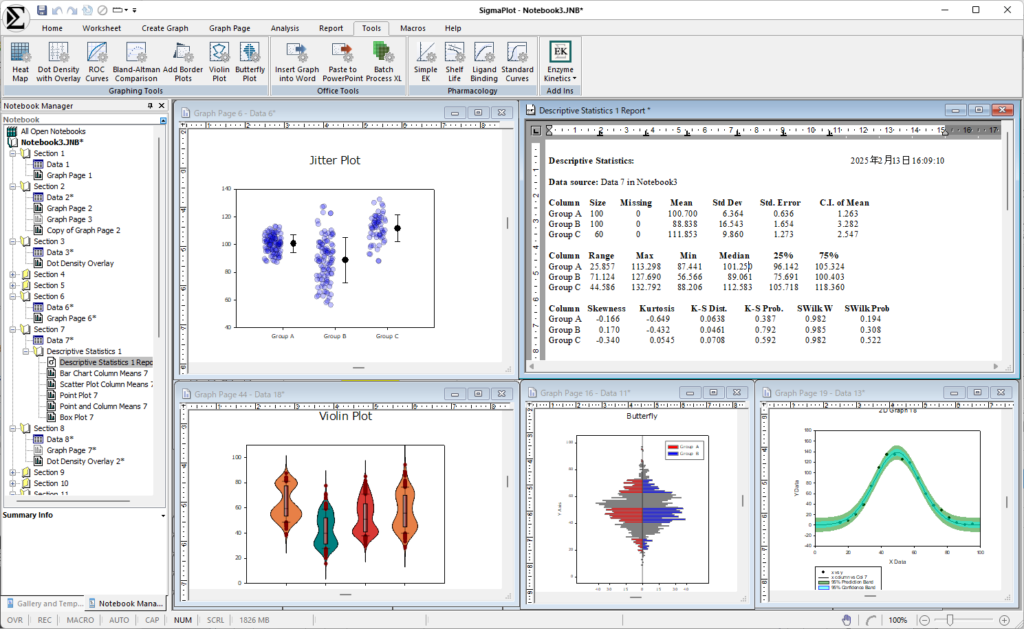This screenshot has width=1024, height=629.
Task: Open the Create Graph tab
Action: [x=166, y=29]
